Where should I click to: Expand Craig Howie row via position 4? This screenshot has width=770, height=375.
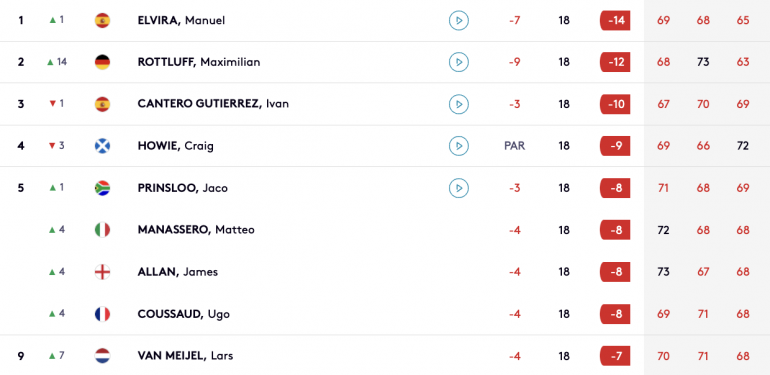(21, 146)
